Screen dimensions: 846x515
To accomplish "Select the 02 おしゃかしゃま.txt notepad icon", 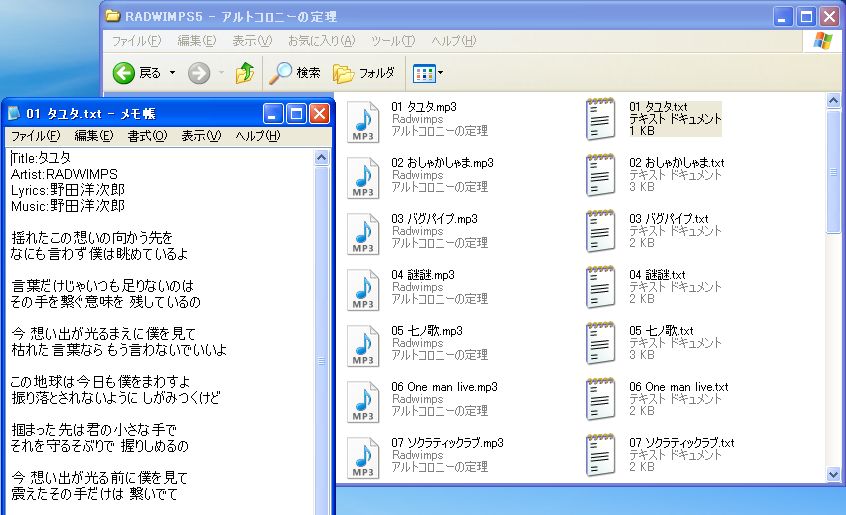I will [x=601, y=175].
